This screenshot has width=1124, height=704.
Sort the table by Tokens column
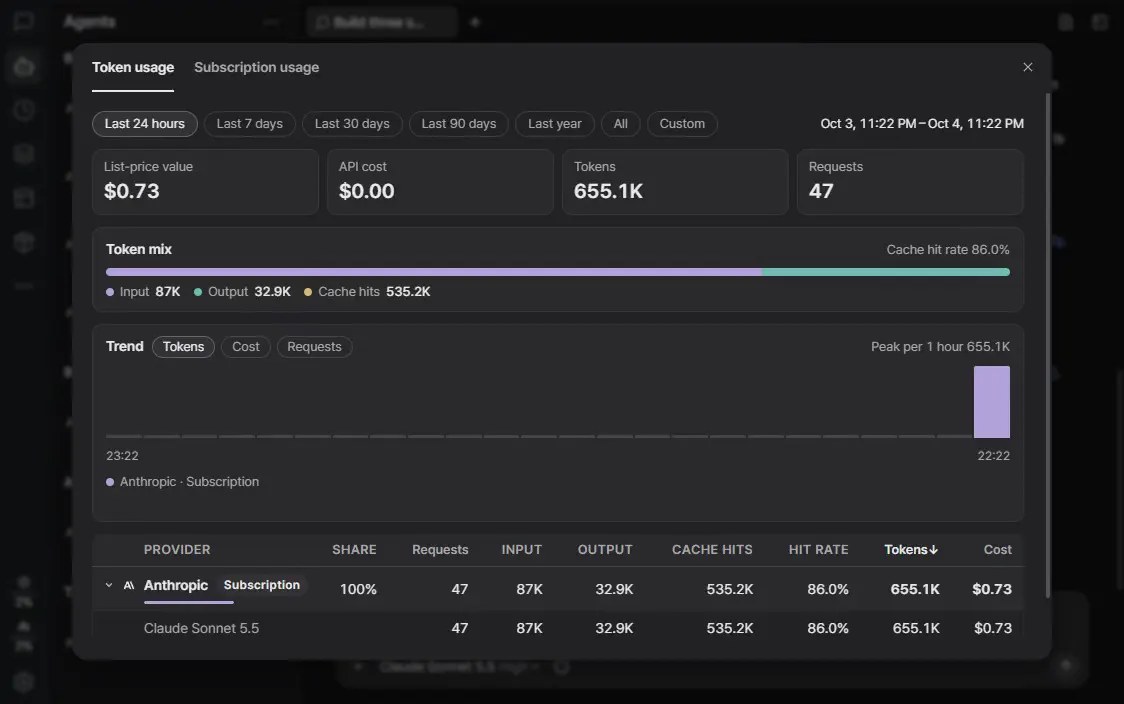point(911,550)
